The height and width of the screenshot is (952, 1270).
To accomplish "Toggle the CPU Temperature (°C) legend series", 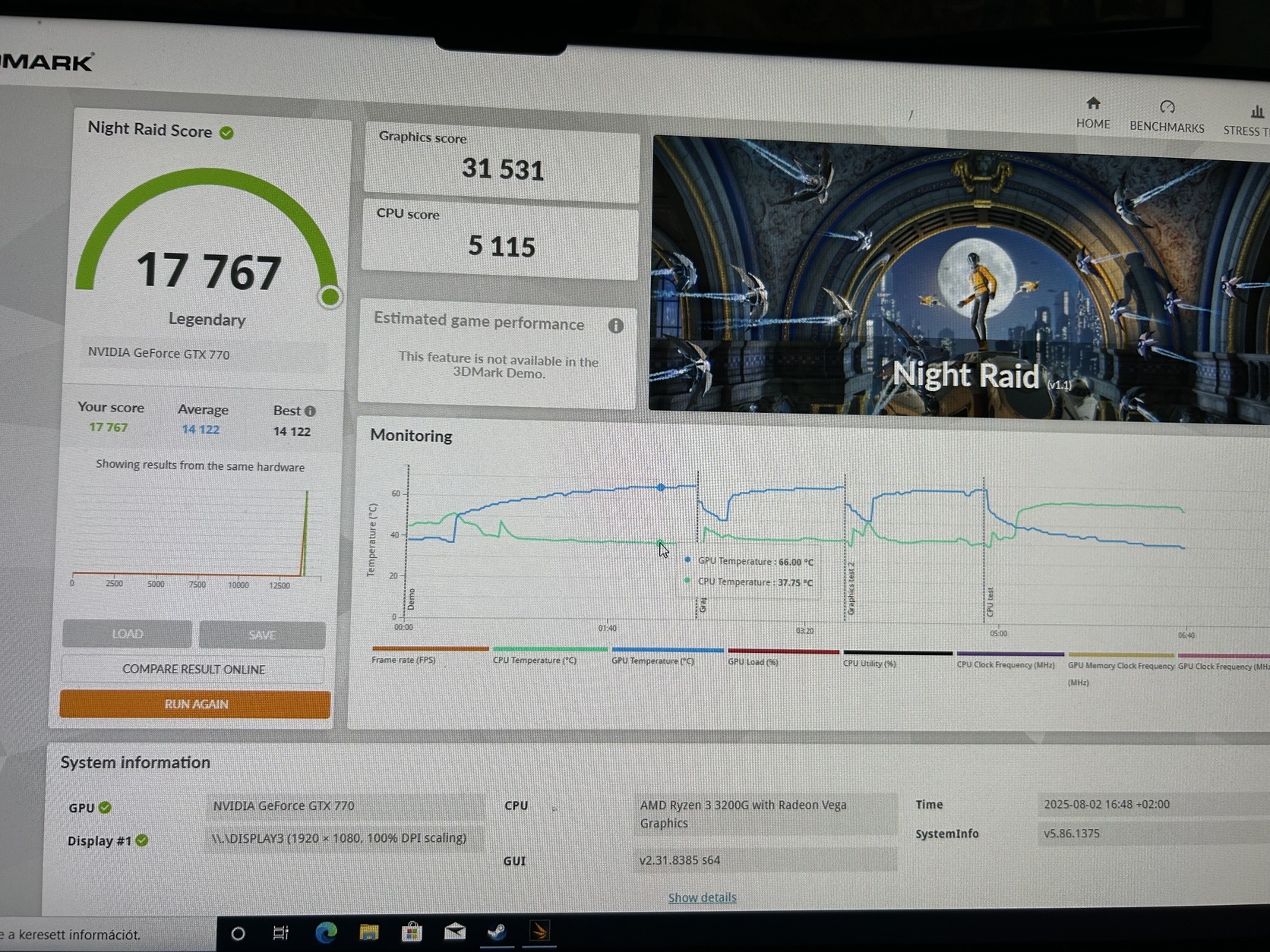I will [x=550, y=654].
